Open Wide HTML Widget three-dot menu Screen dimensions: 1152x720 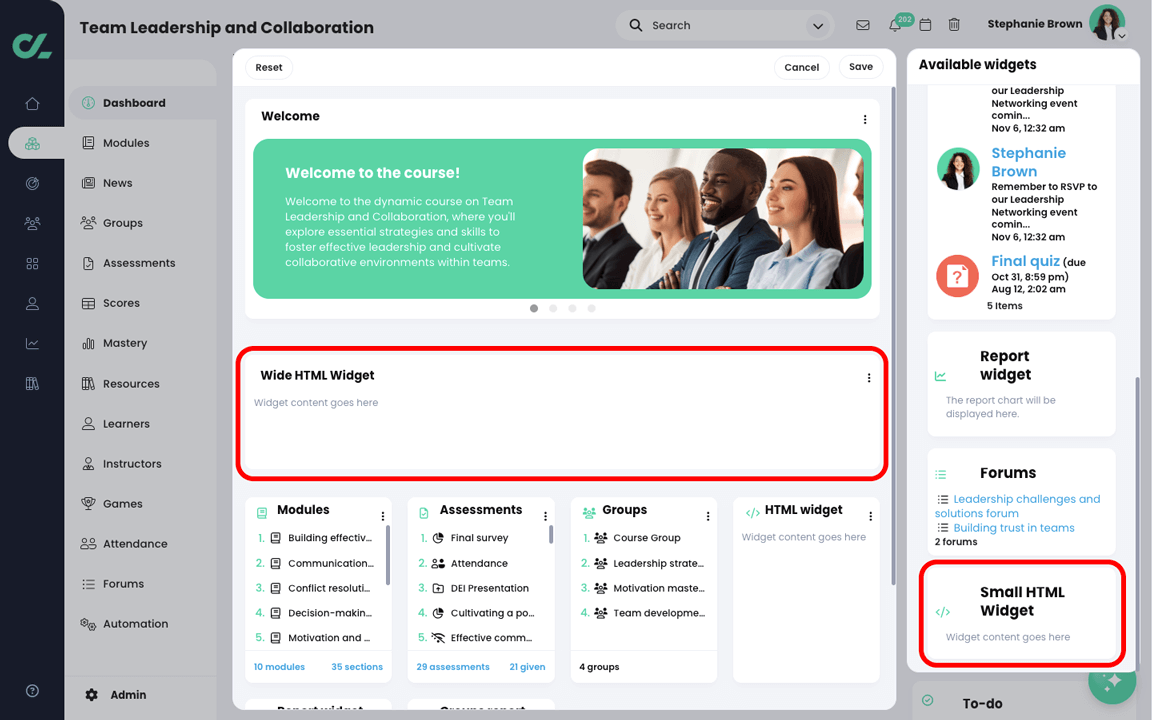868,378
